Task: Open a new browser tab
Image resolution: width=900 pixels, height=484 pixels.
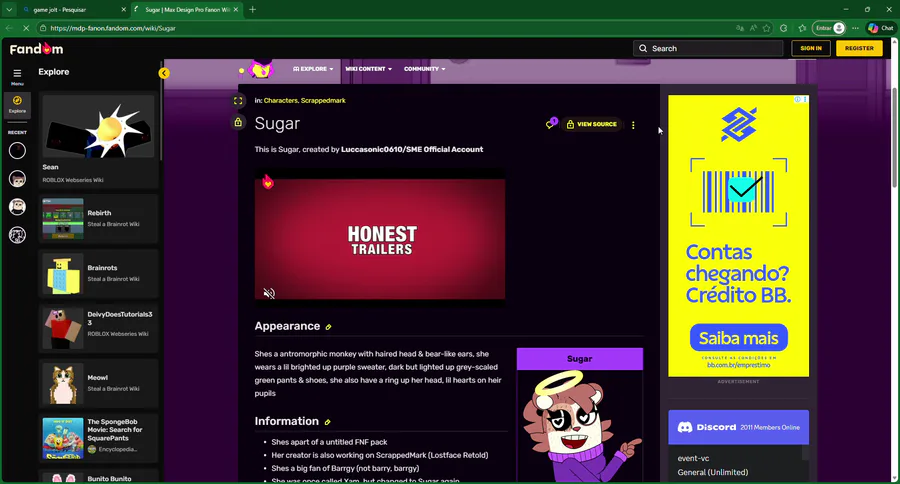Action: click(x=253, y=10)
